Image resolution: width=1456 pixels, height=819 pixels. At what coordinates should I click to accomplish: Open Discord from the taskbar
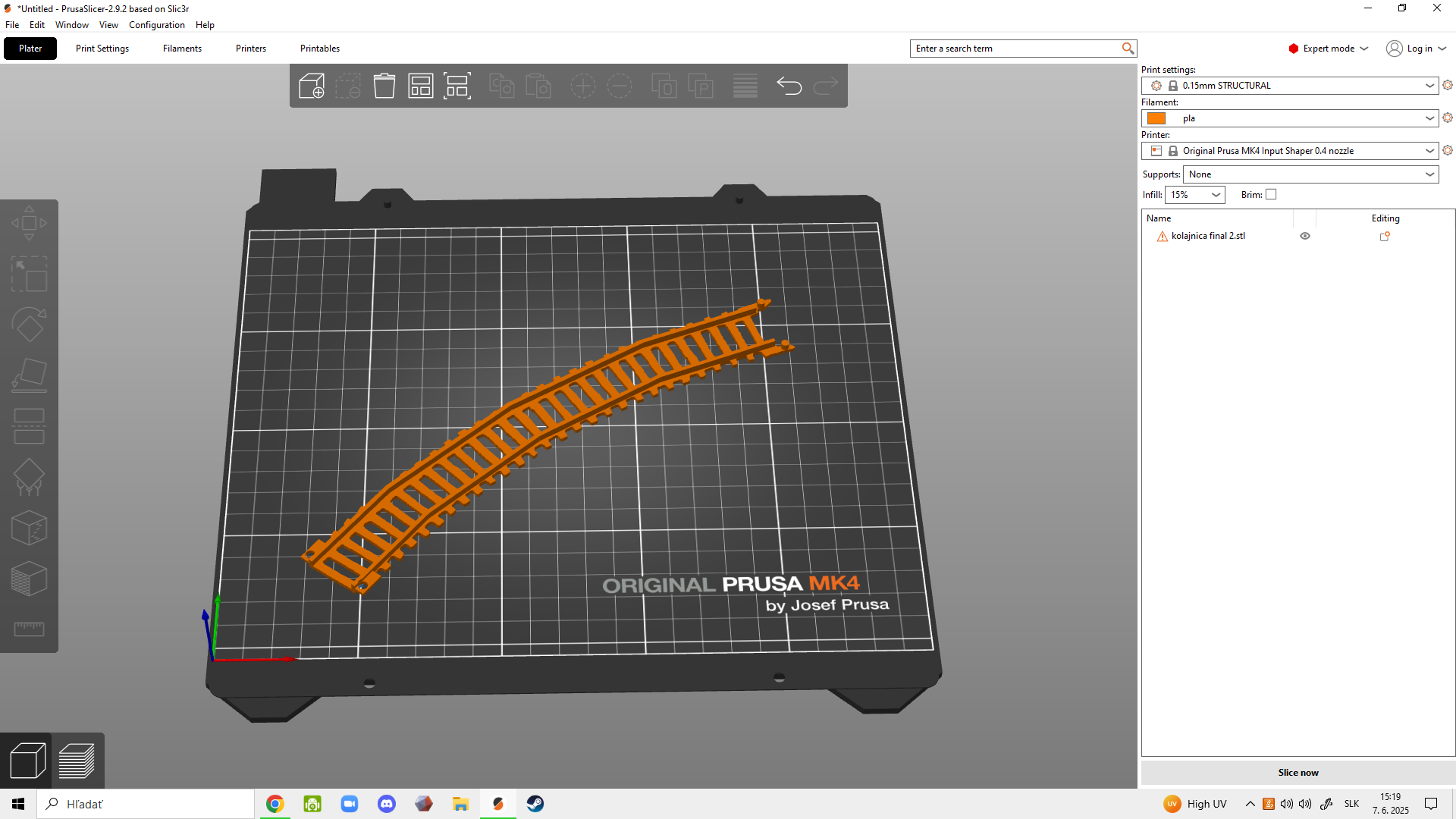point(387,804)
